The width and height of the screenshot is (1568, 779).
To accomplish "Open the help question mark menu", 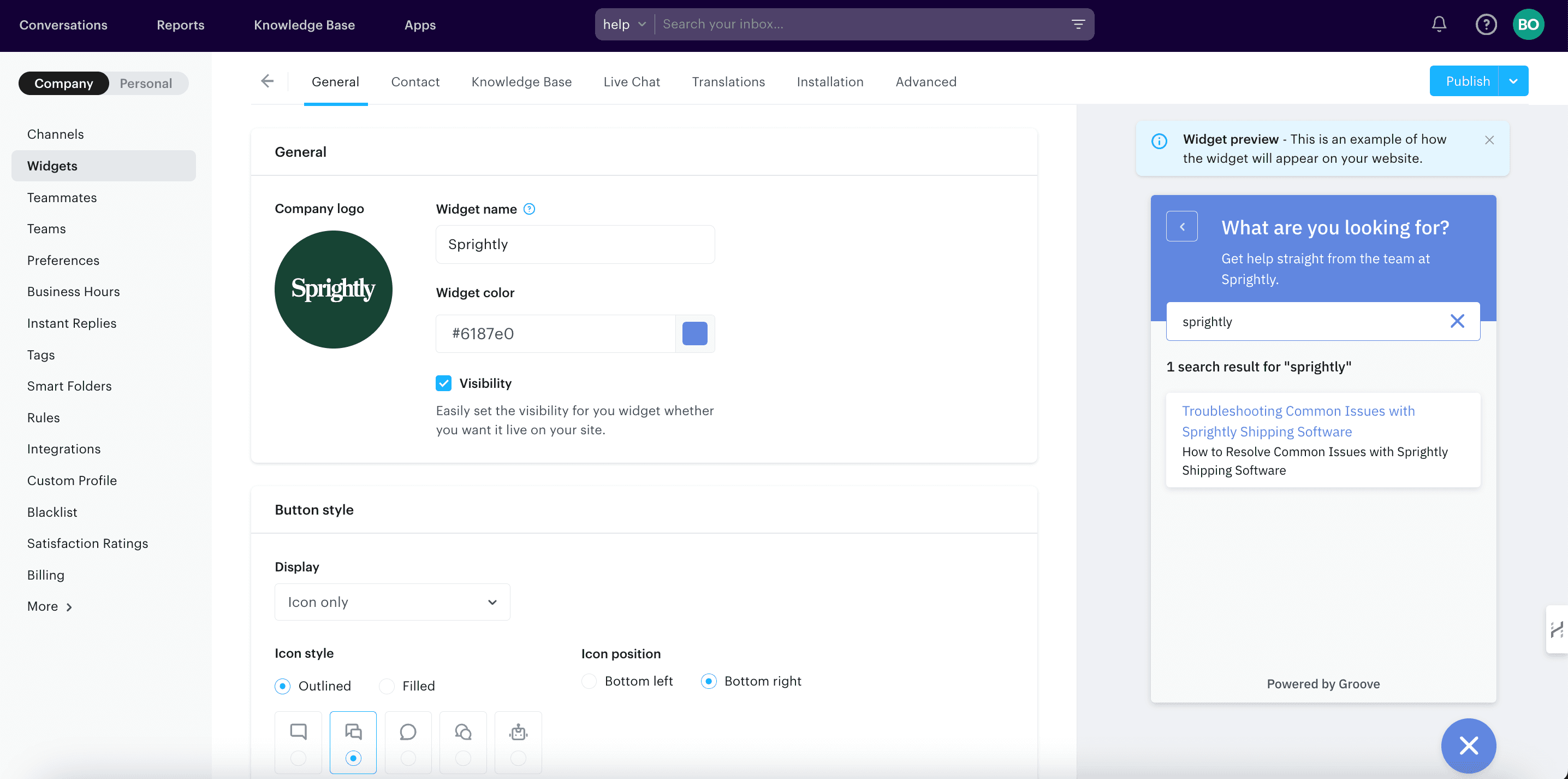I will [x=1485, y=23].
